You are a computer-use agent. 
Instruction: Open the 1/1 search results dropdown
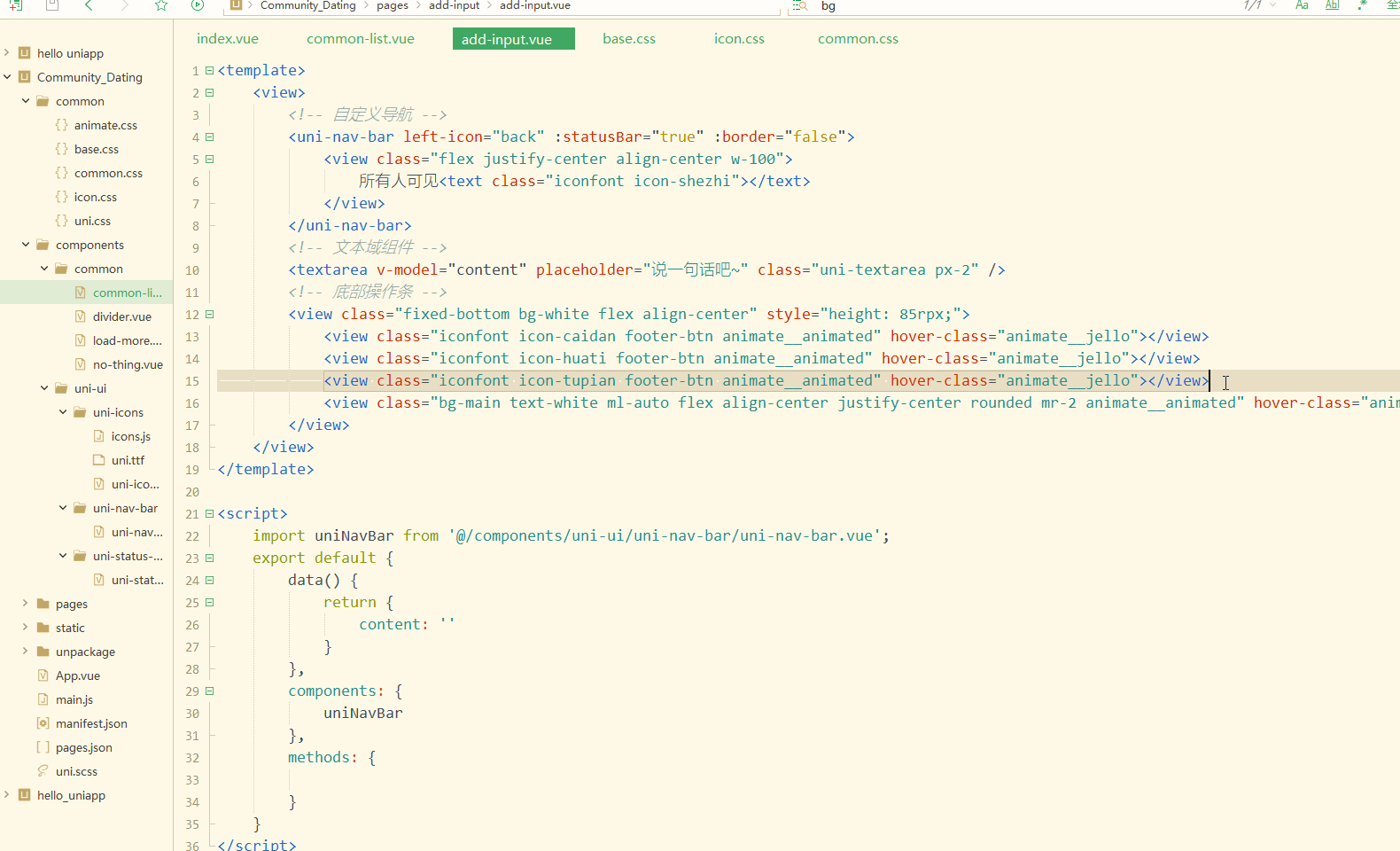pos(1273,5)
